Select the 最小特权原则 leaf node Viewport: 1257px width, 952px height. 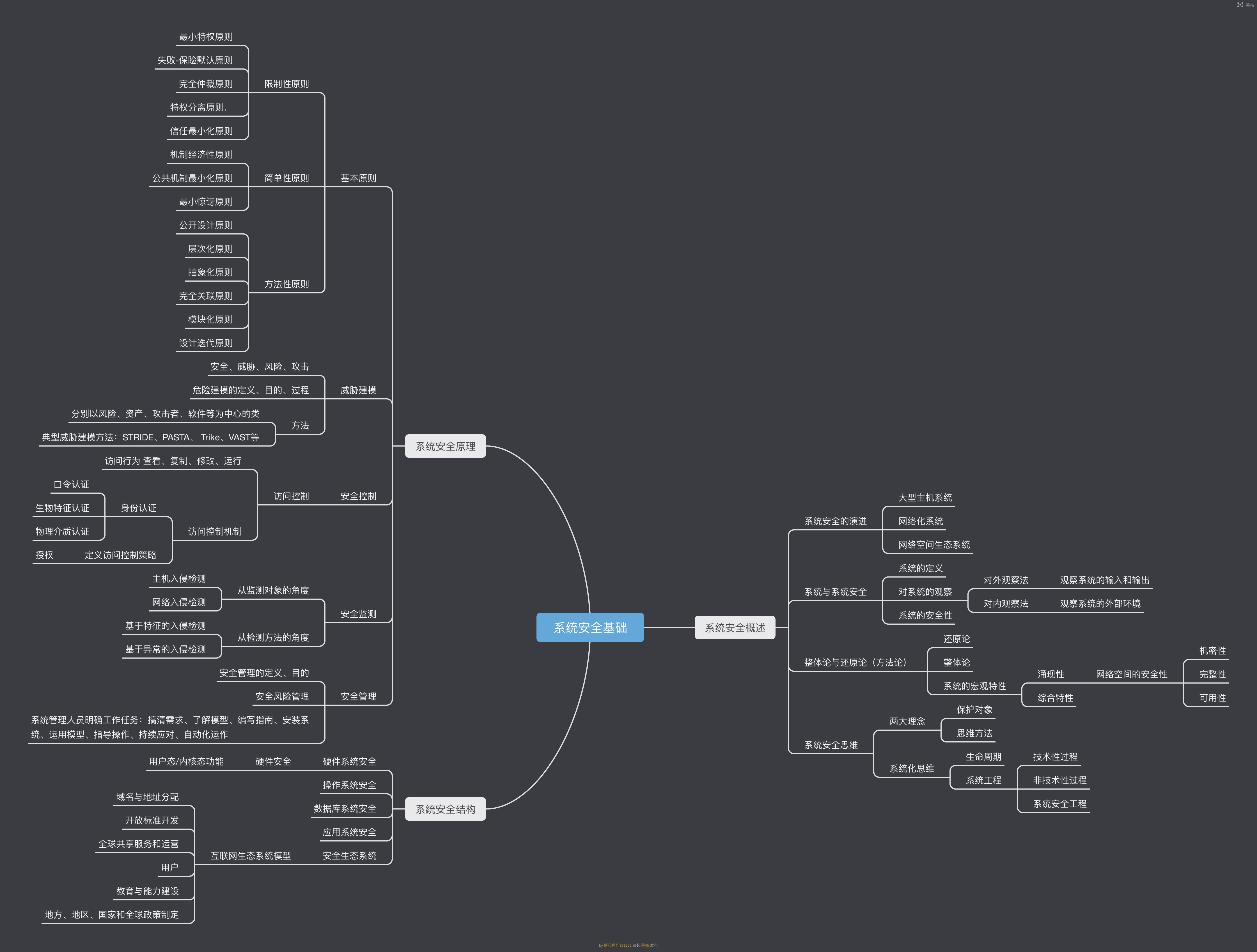[206, 36]
